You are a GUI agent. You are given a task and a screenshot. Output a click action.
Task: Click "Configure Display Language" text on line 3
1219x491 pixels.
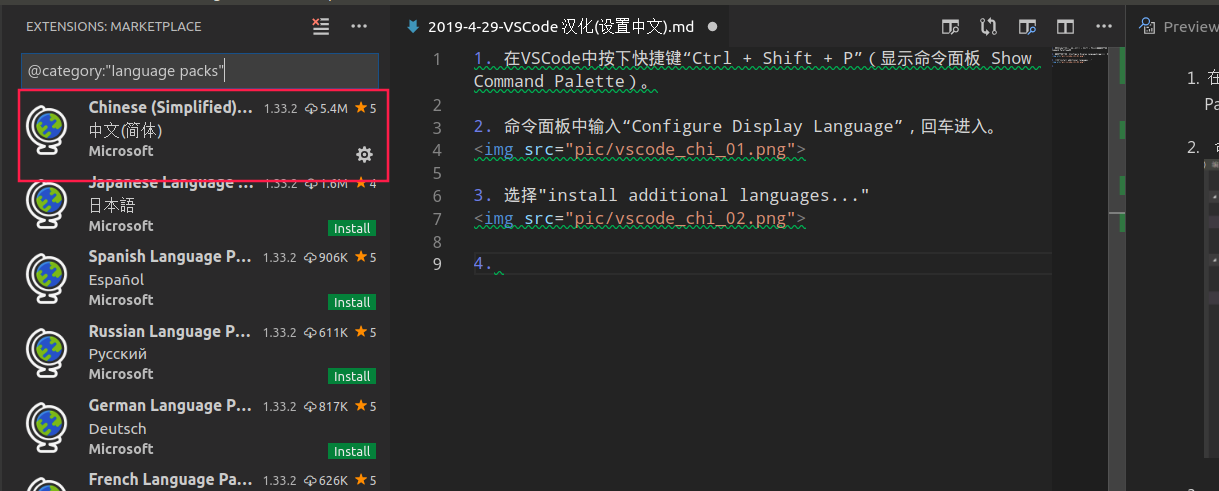[763, 127]
